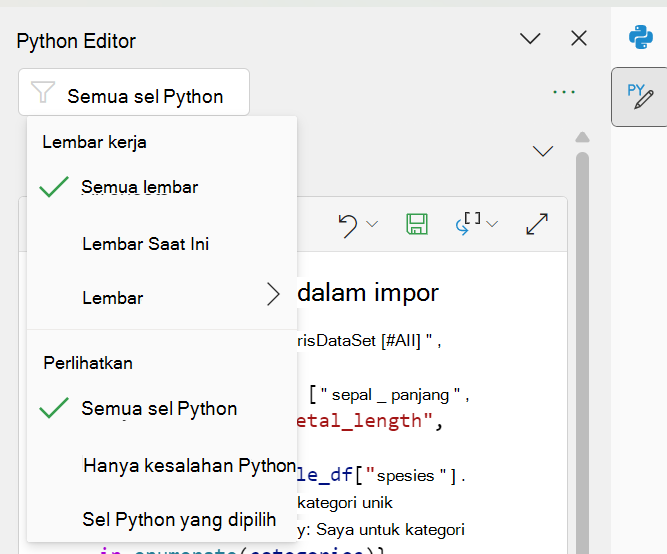Click the undo arrow icon
The height and width of the screenshot is (554, 667).
tap(348, 225)
